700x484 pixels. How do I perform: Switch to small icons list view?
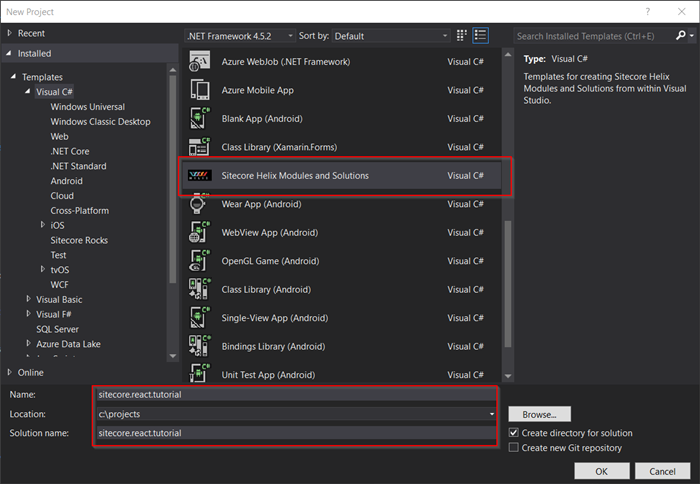pos(480,36)
